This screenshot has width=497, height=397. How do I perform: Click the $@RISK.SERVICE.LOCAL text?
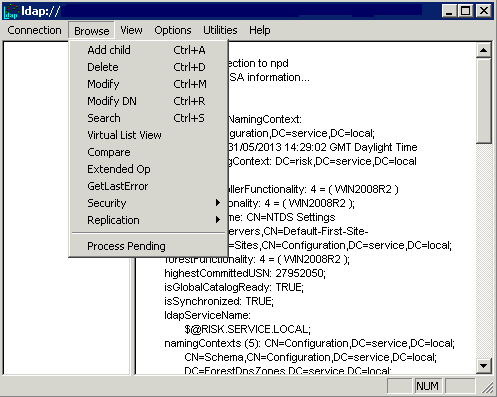click(247, 329)
